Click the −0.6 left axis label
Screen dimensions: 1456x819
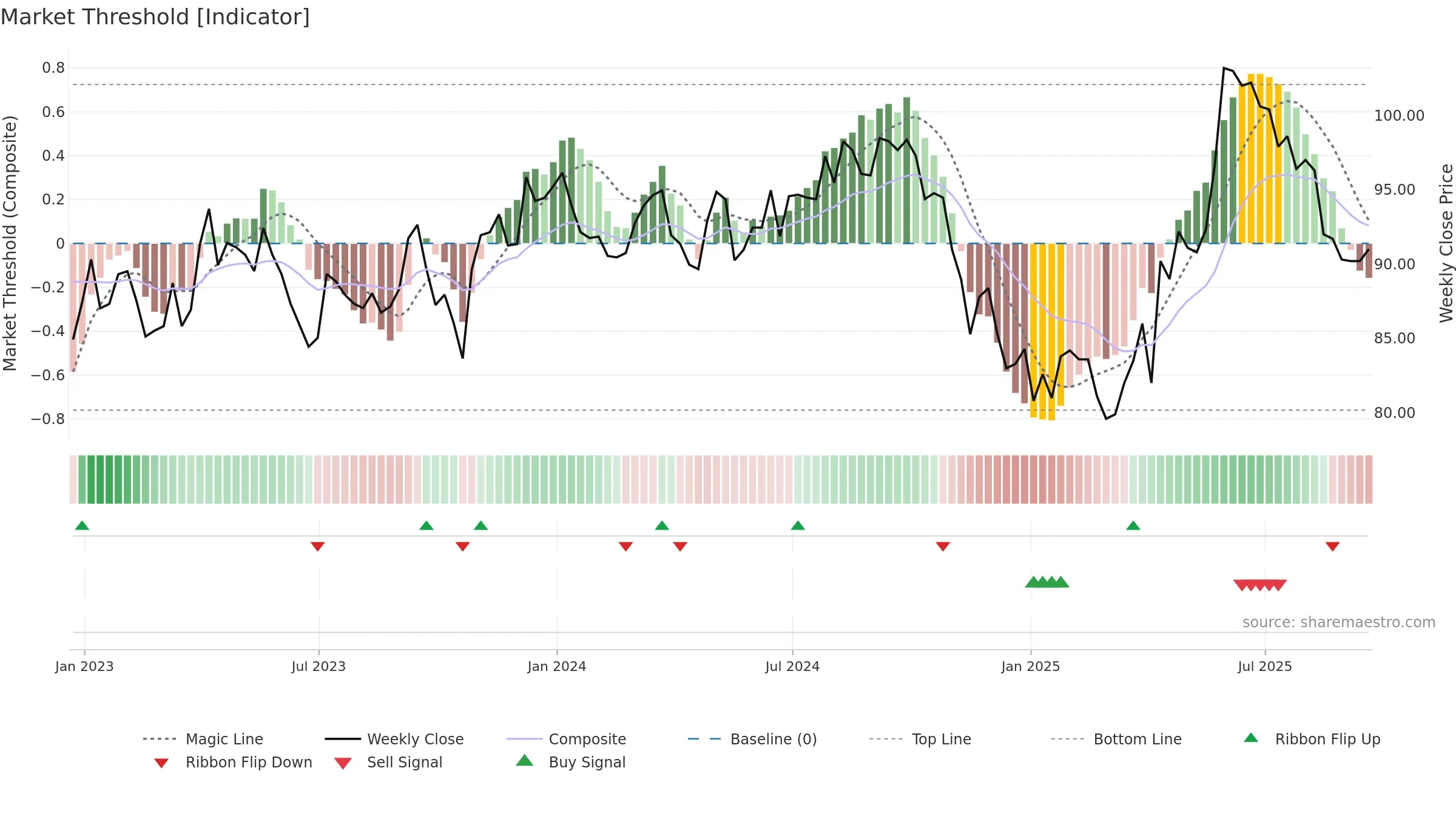[48, 376]
